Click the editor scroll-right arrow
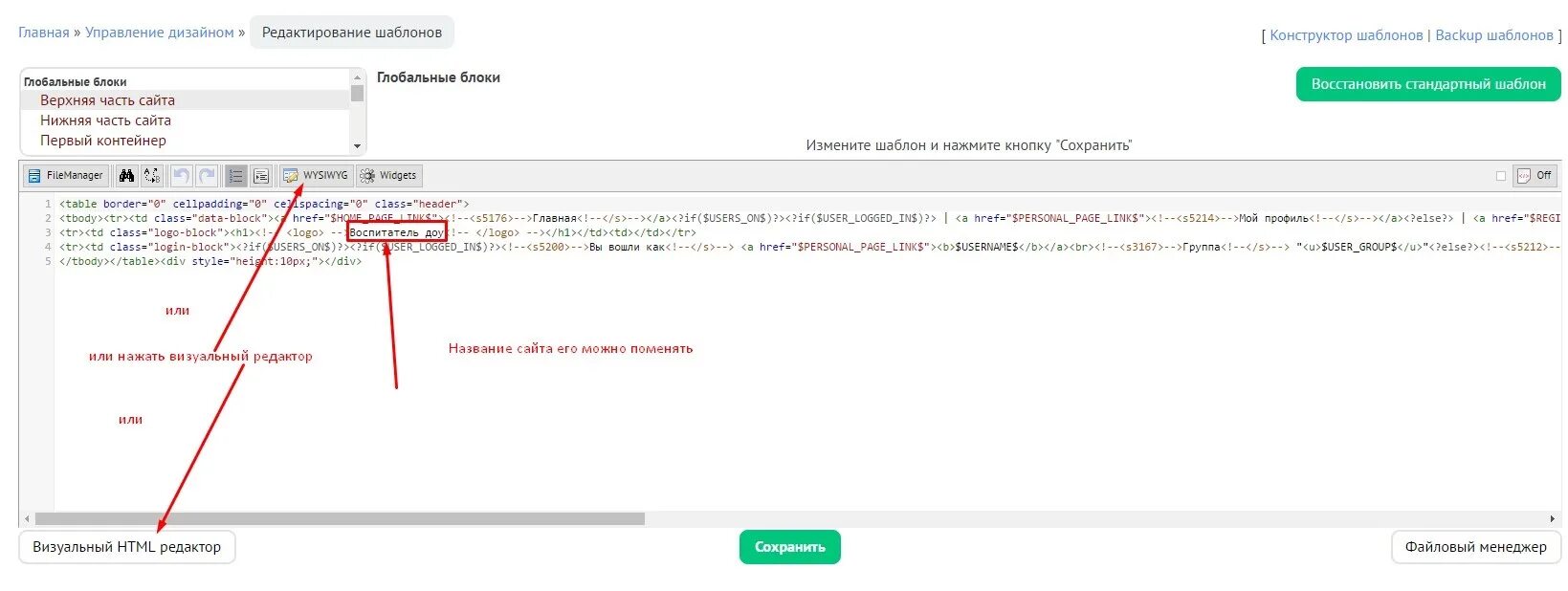Viewport: 1568px width, 591px height. click(x=1553, y=519)
